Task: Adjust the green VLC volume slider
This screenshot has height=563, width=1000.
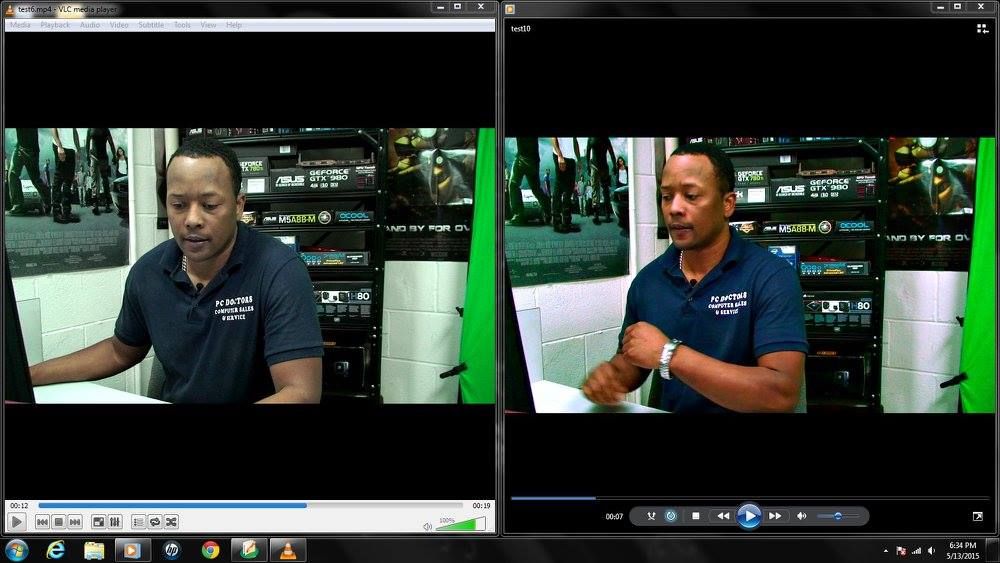Action: tap(462, 525)
